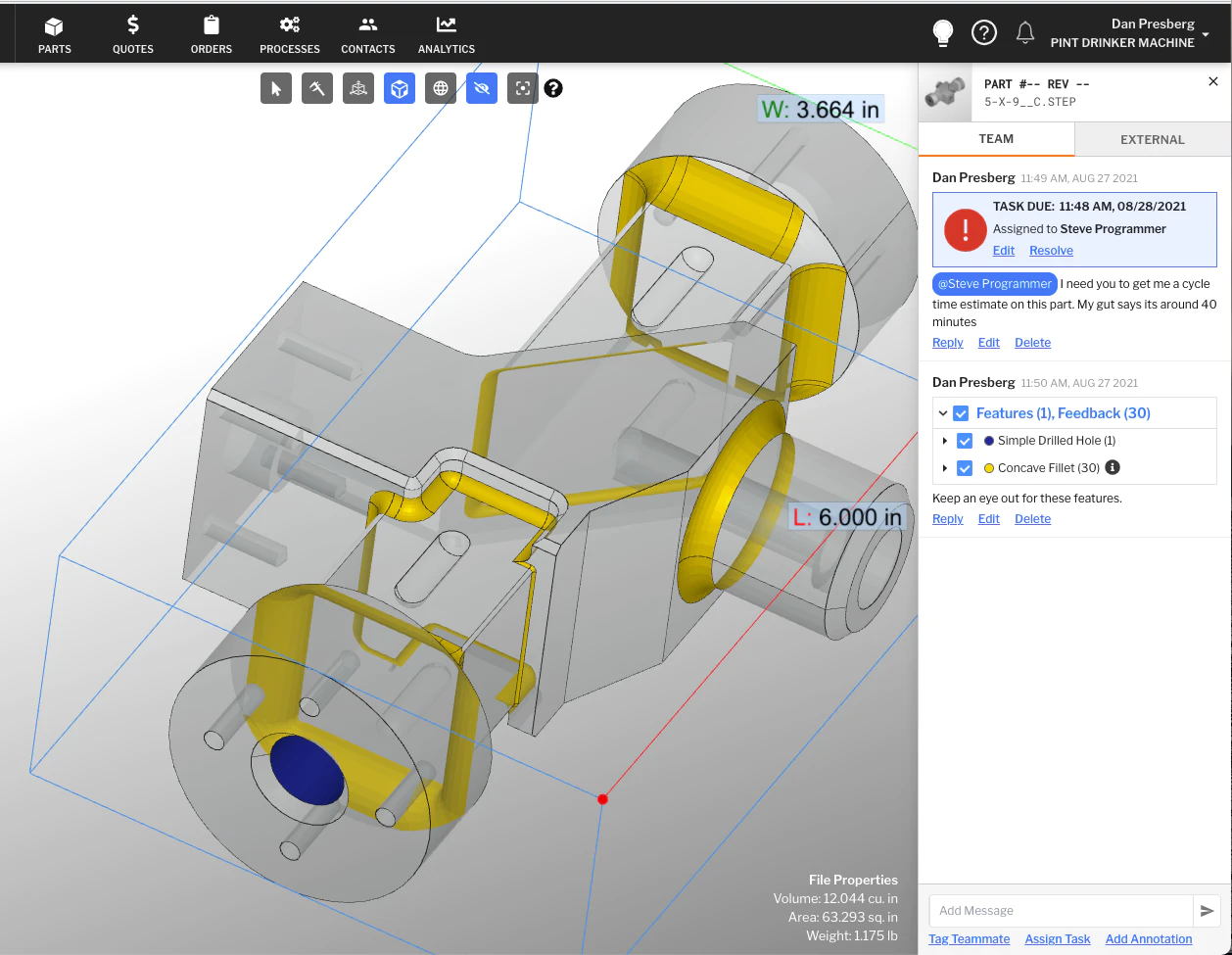Select the pointer cursor tool
This screenshot has width=1232, height=955.
pyautogui.click(x=276, y=88)
